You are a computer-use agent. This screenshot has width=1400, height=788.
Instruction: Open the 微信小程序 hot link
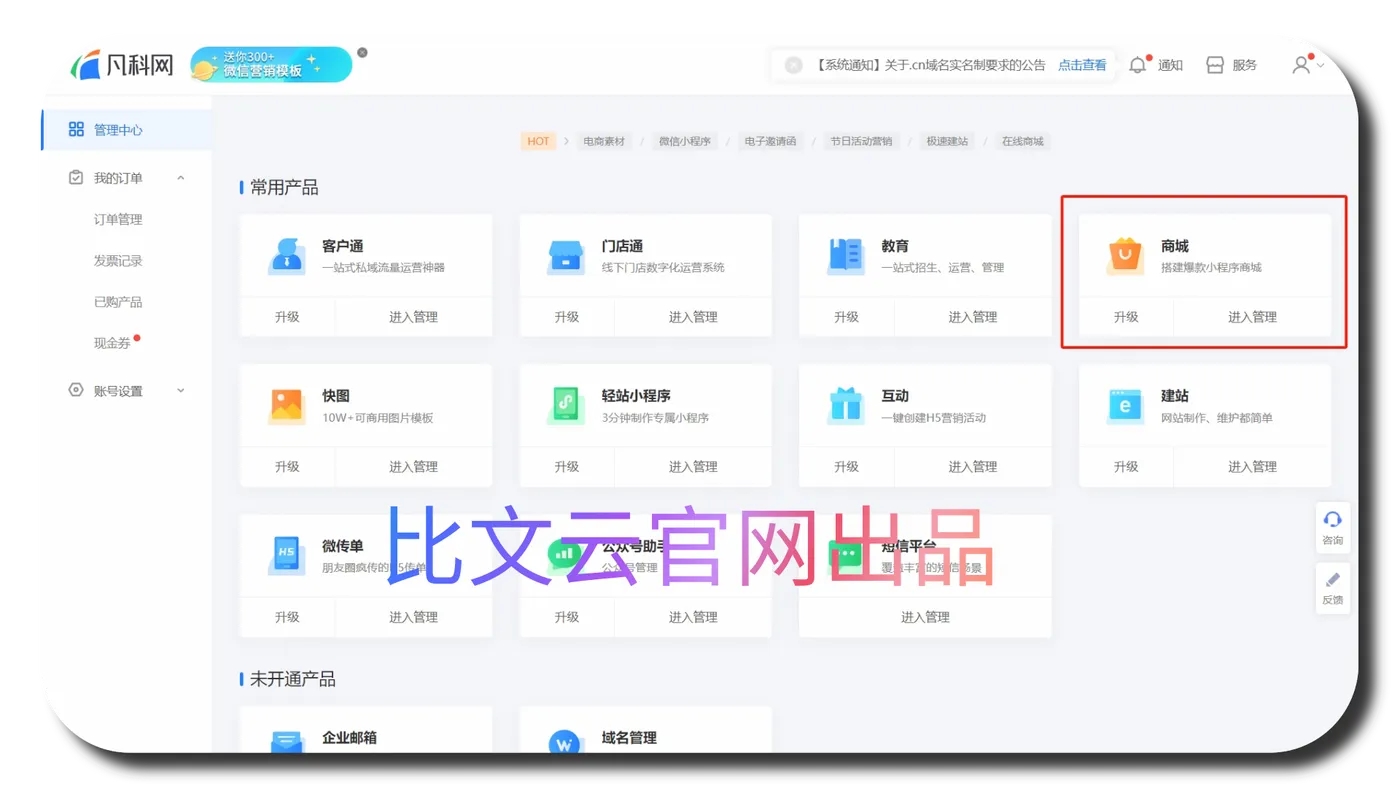point(684,141)
